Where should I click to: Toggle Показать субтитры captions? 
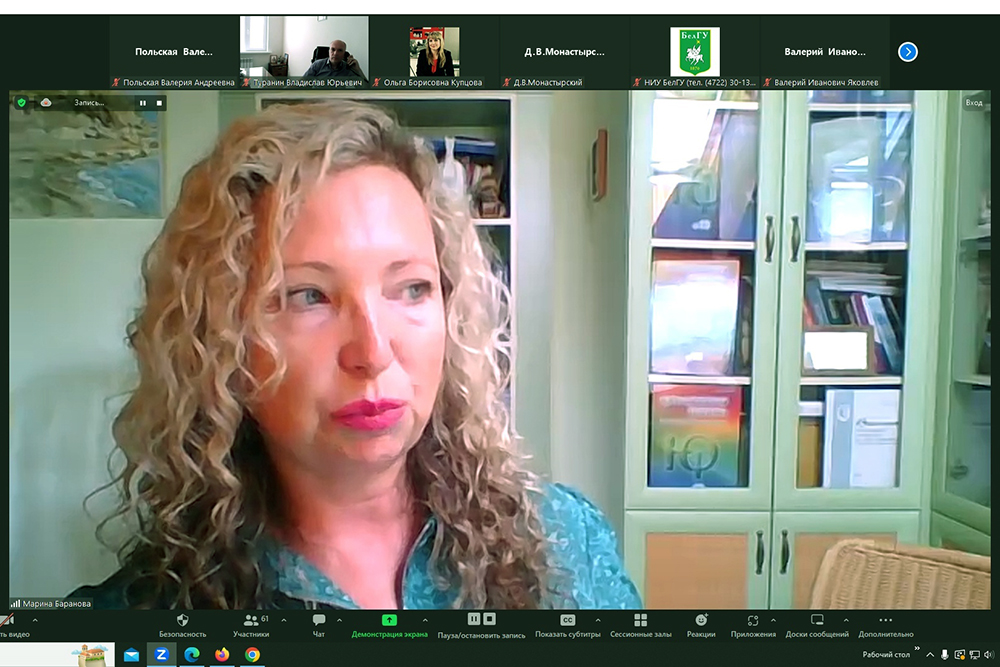pyautogui.click(x=568, y=625)
